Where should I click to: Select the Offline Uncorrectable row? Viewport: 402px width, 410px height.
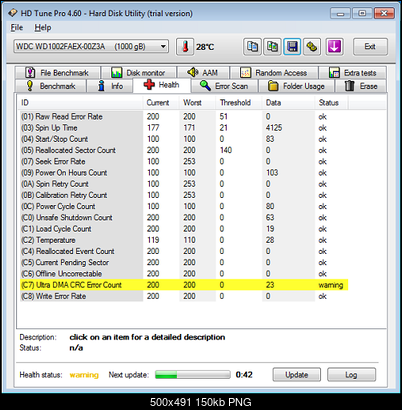pyautogui.click(x=184, y=274)
